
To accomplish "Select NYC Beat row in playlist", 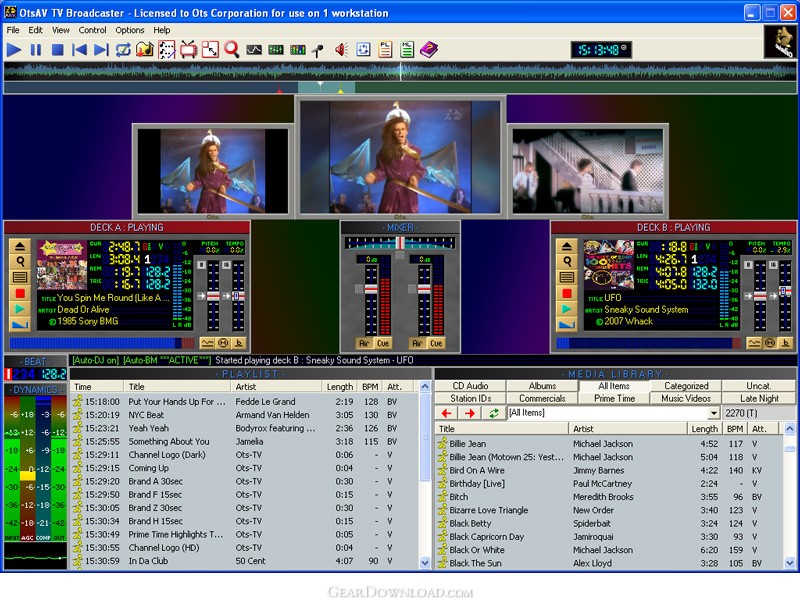I will [245, 415].
